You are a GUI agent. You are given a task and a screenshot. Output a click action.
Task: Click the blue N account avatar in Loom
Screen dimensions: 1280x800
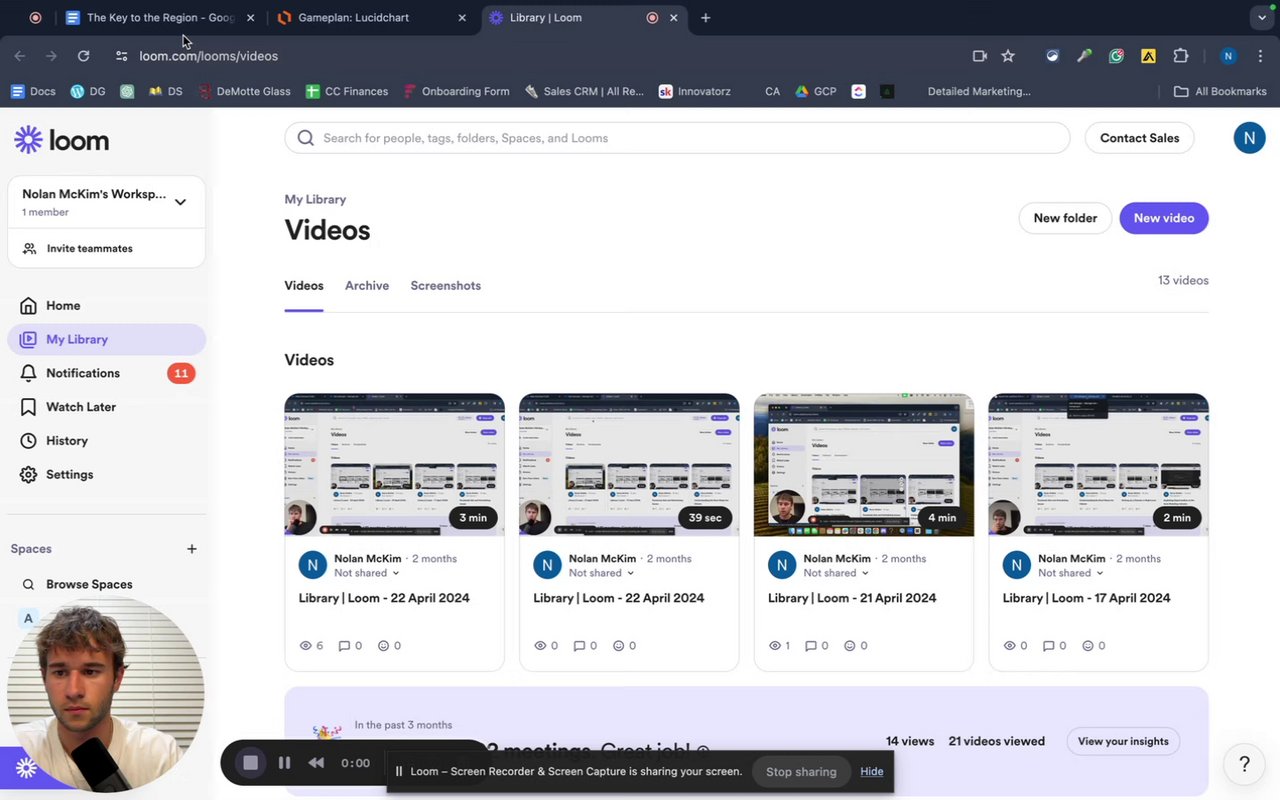[x=1249, y=138]
